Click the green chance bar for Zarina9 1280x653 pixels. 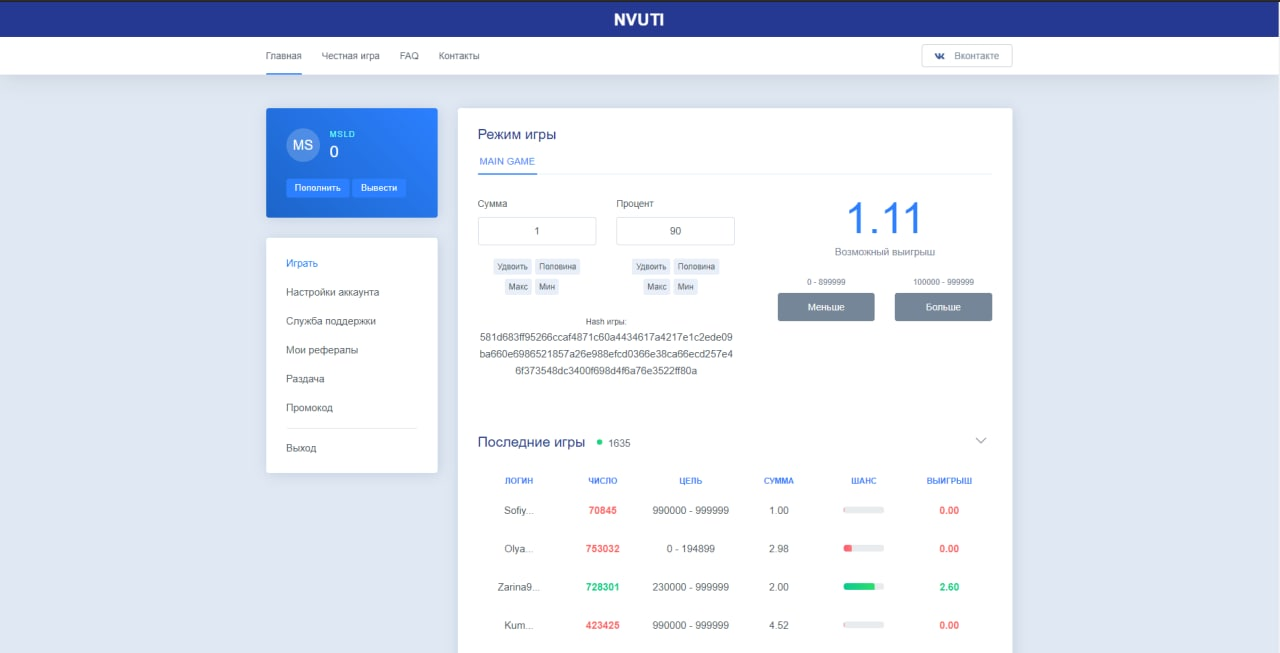pos(862,587)
